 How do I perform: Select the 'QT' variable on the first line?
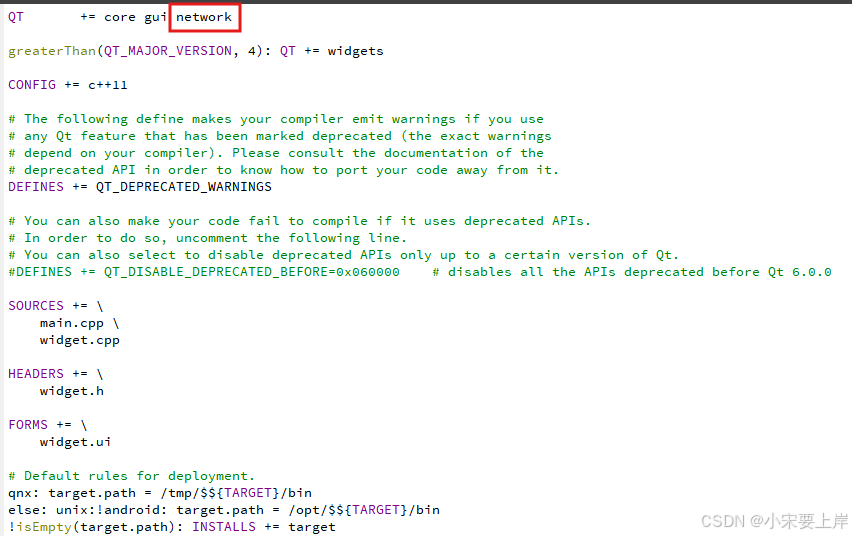tap(16, 17)
